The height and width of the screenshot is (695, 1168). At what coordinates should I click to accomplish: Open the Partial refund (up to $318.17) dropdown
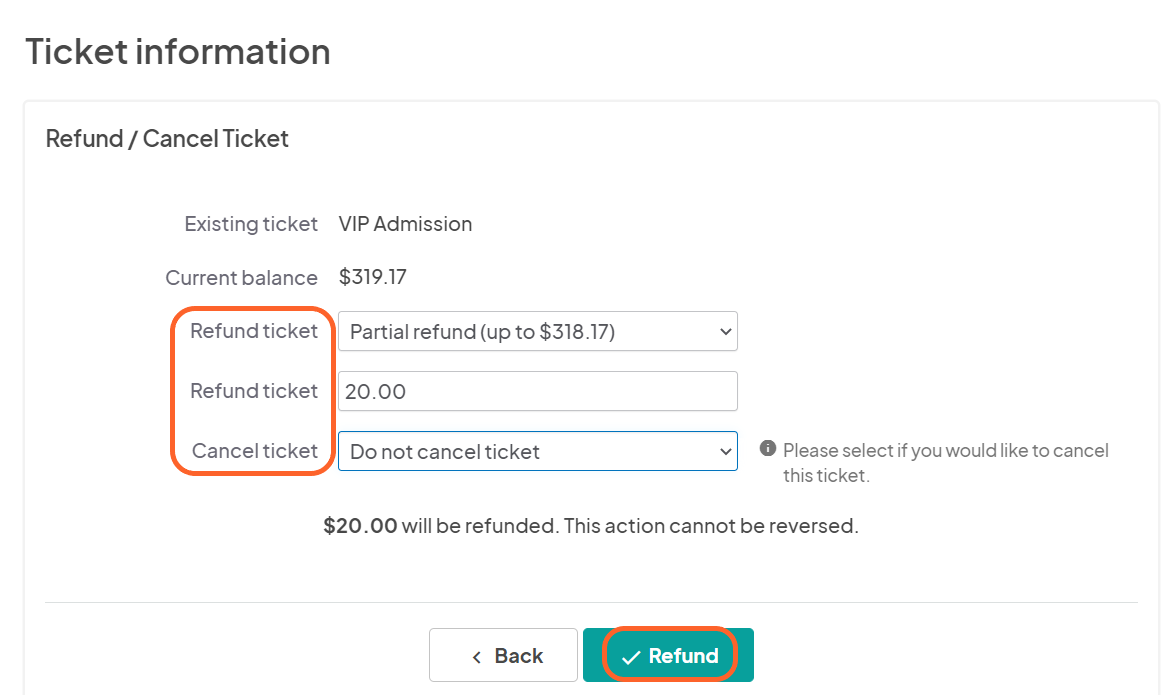click(537, 331)
